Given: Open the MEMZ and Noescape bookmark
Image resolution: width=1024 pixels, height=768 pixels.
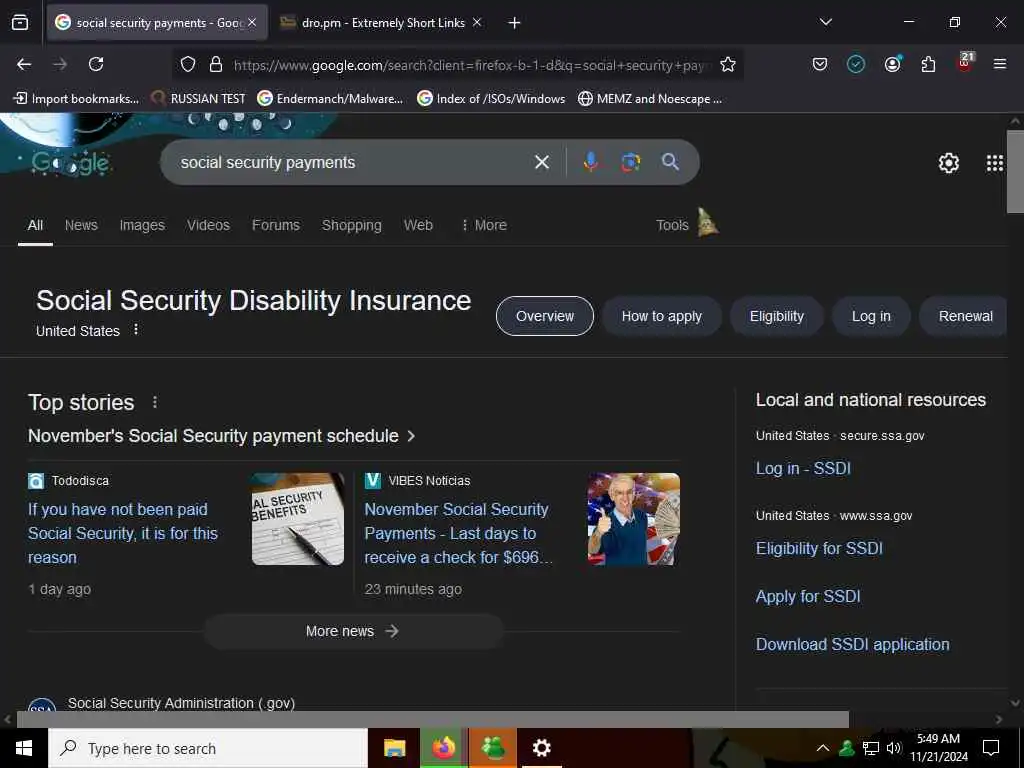Looking at the screenshot, I should (650, 99).
